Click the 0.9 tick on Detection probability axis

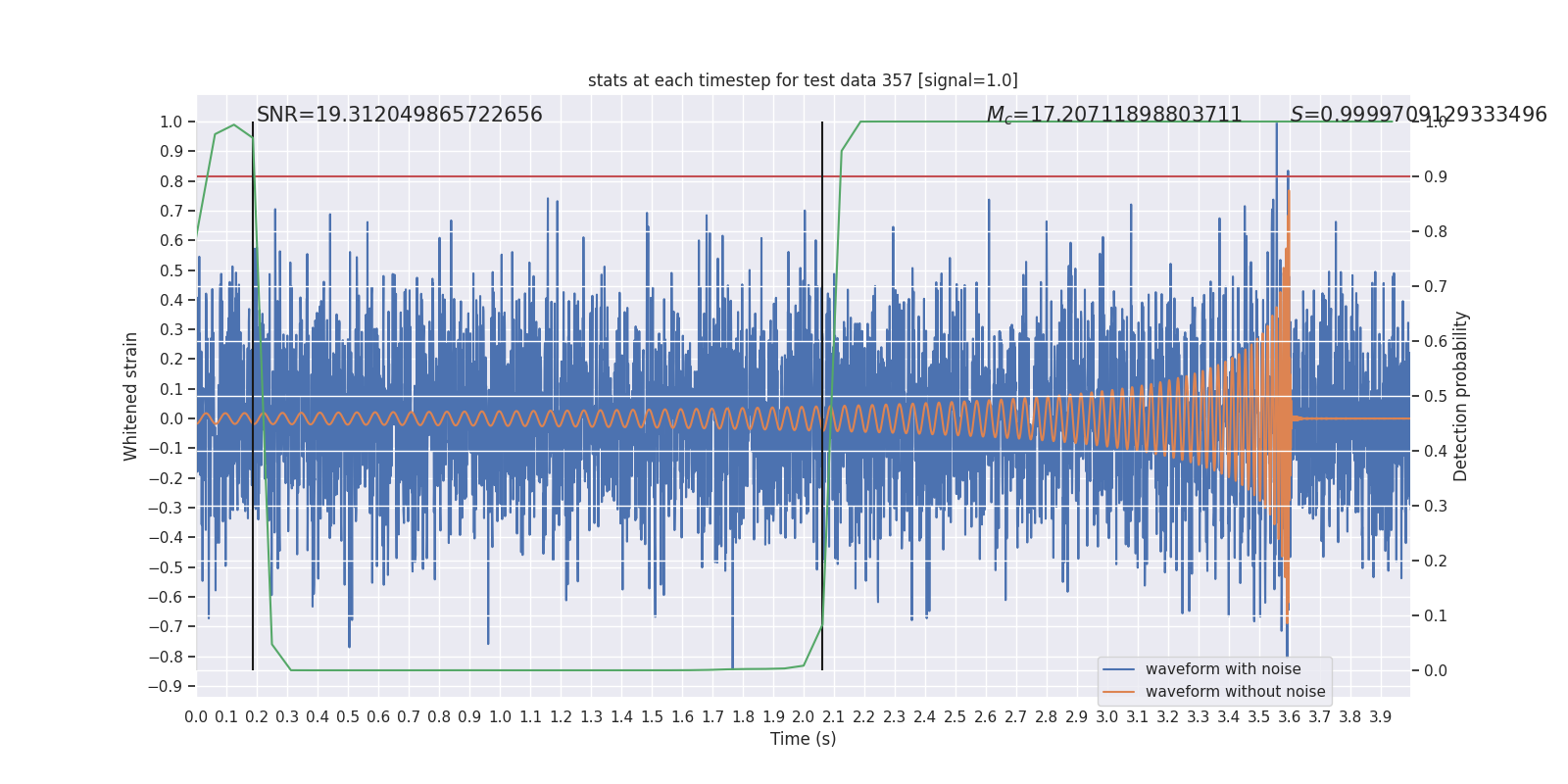[1436, 176]
